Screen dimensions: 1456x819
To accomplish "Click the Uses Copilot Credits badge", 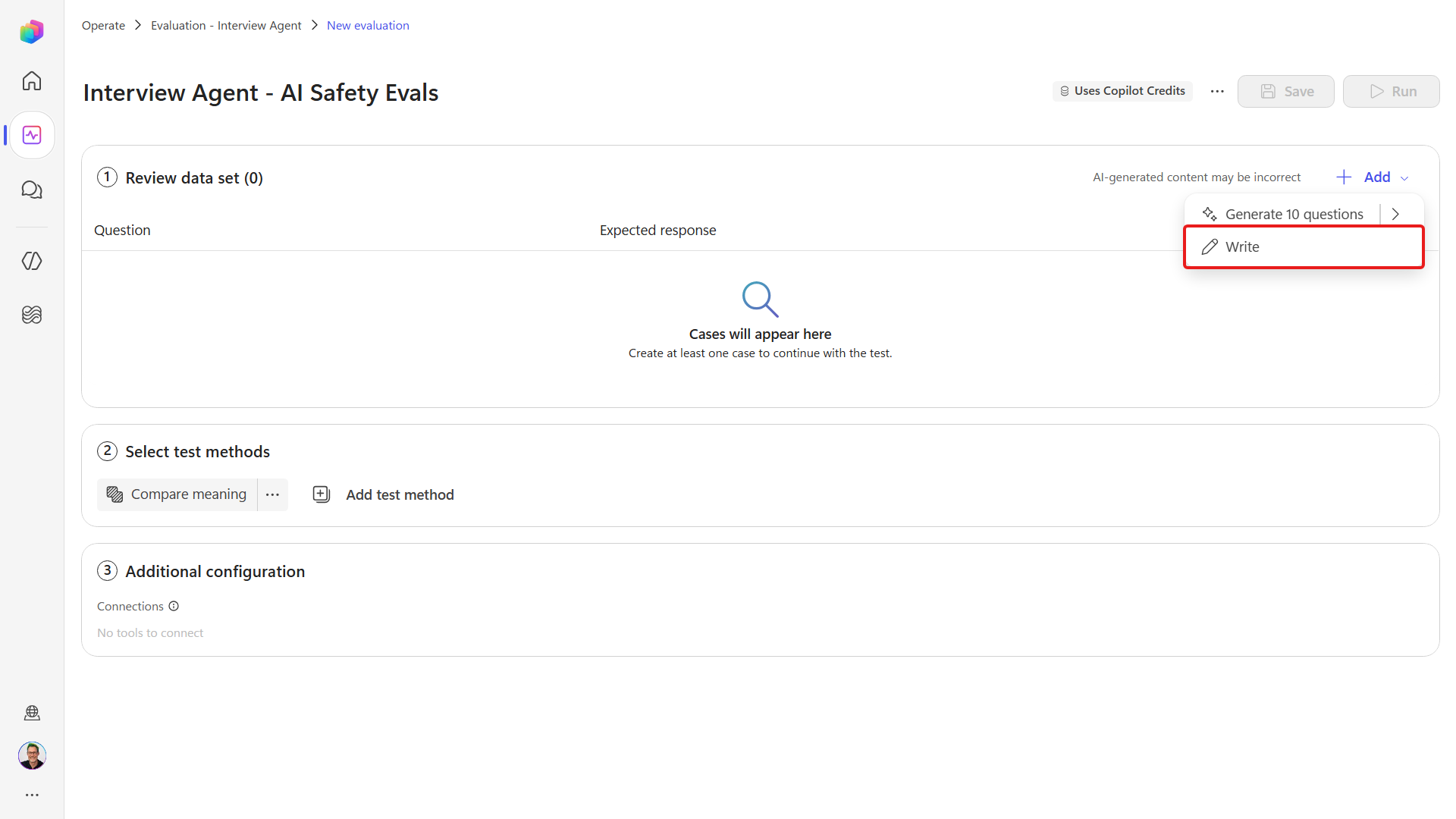I will [1122, 91].
